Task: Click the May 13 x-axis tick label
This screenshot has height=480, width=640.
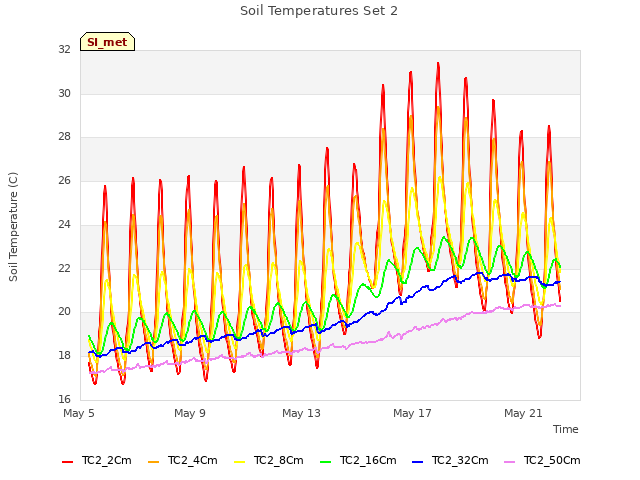Action: (x=301, y=413)
